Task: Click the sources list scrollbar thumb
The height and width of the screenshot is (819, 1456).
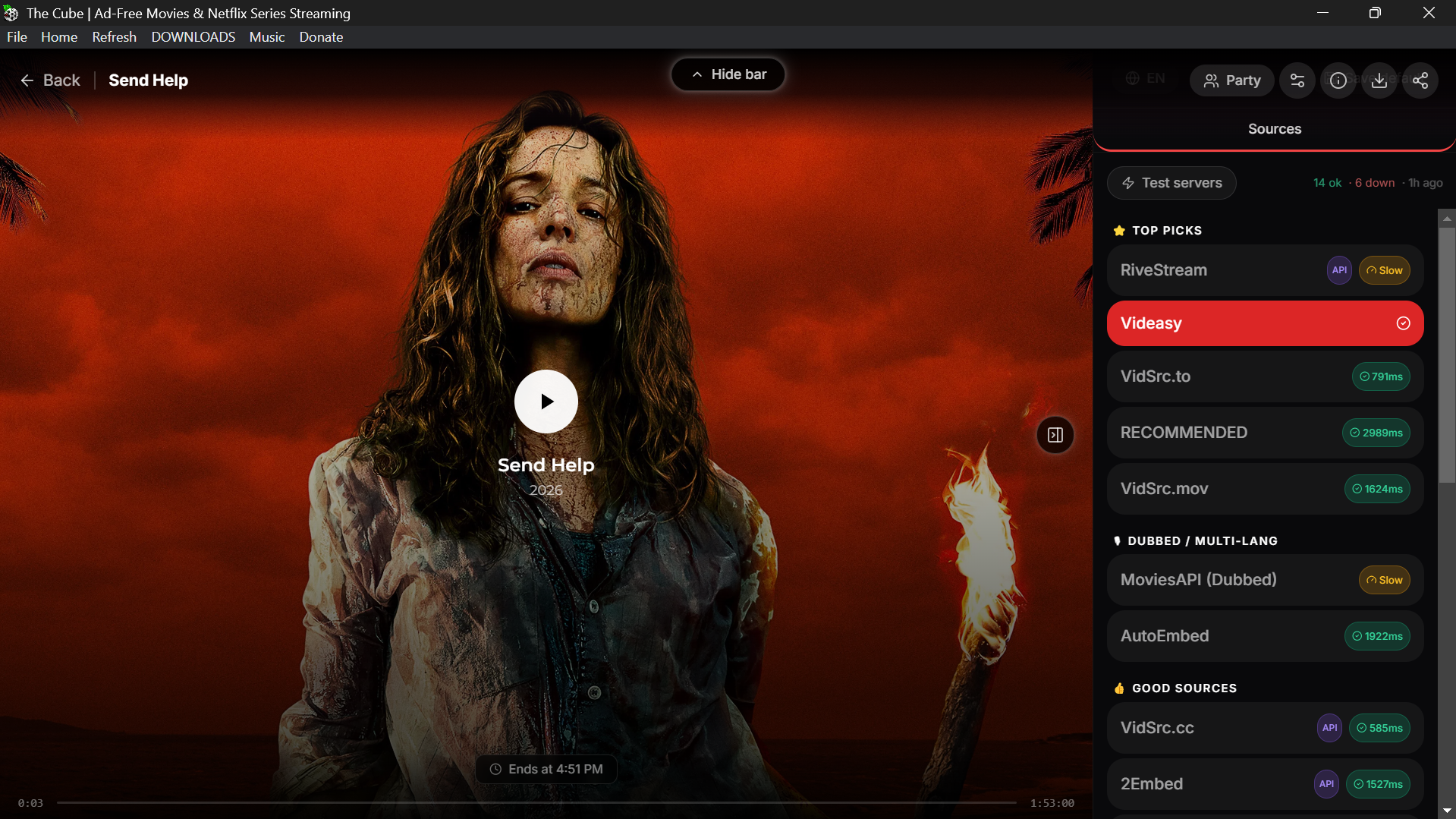Action: tap(1447, 354)
